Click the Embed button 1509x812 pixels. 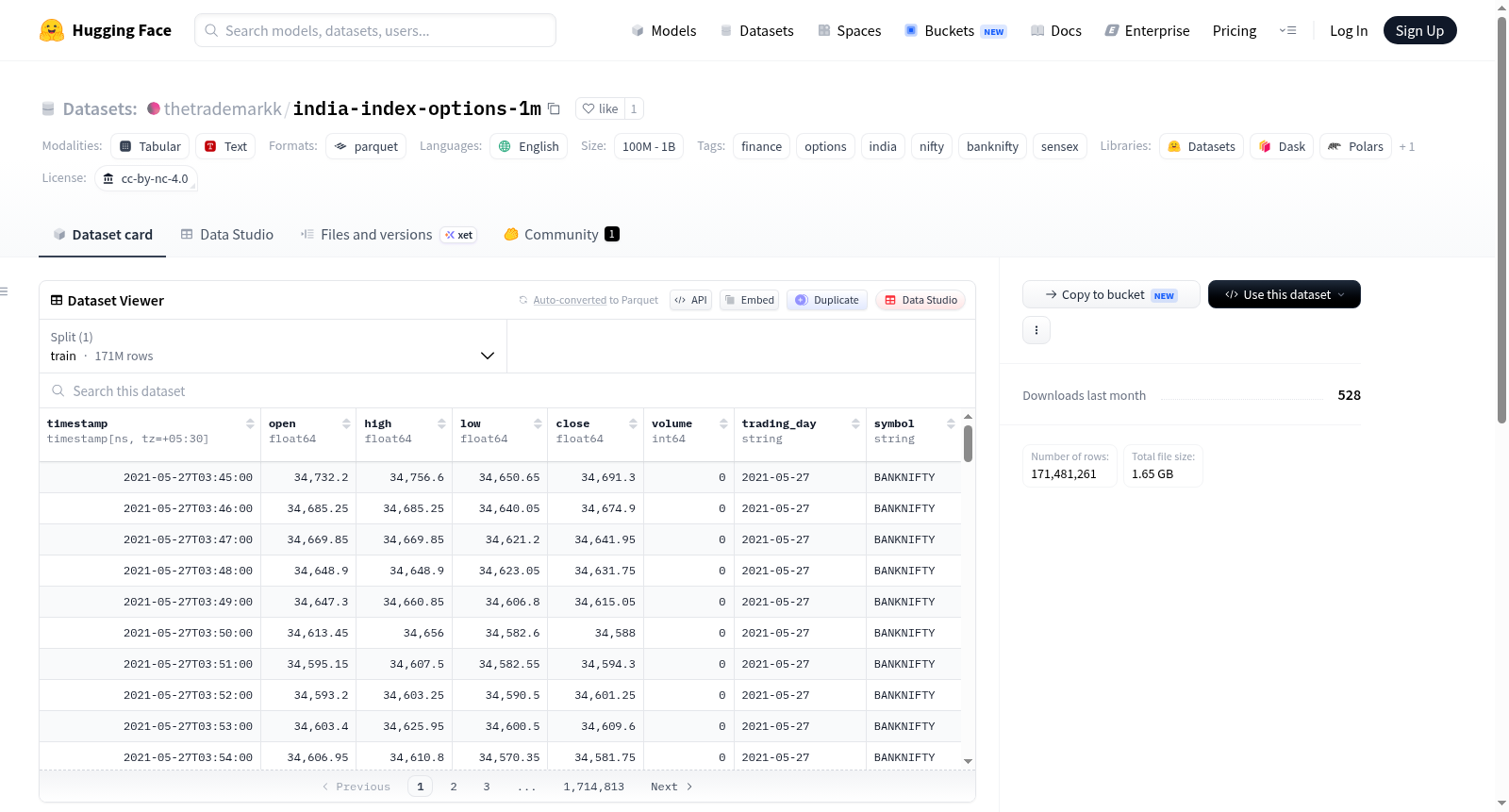point(749,300)
